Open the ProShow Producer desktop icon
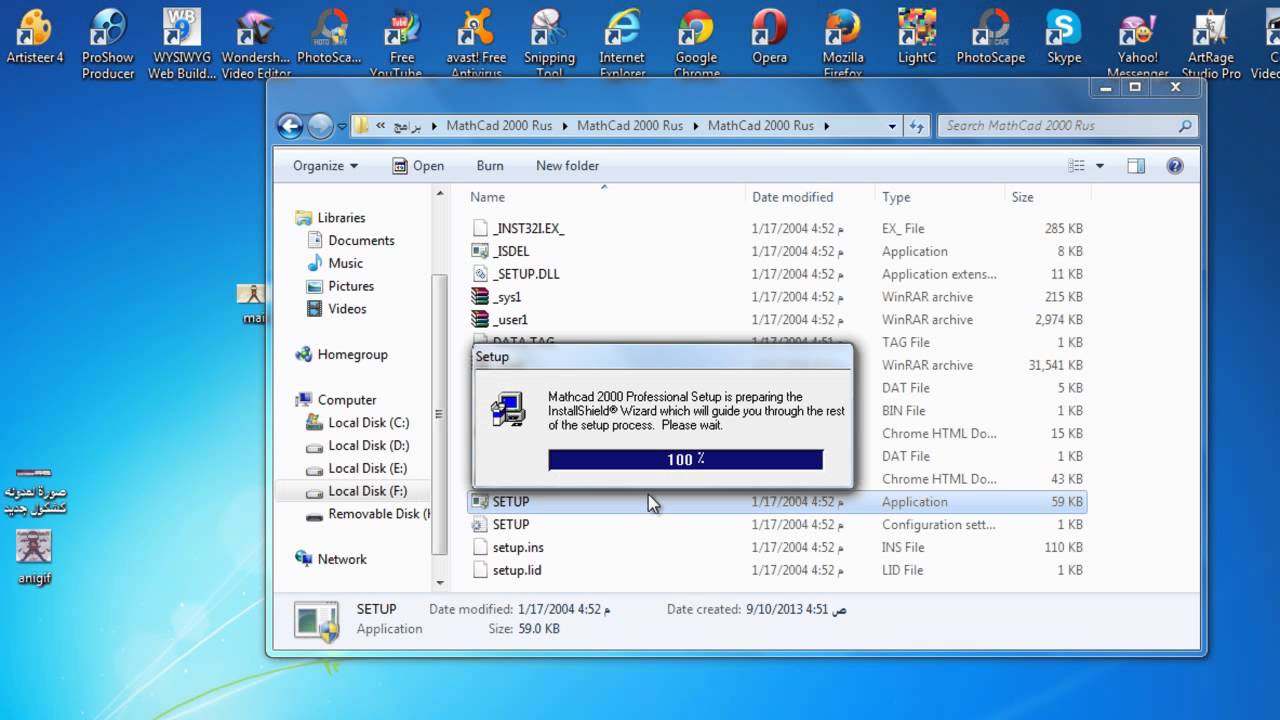The width and height of the screenshot is (1280, 720). 108,42
